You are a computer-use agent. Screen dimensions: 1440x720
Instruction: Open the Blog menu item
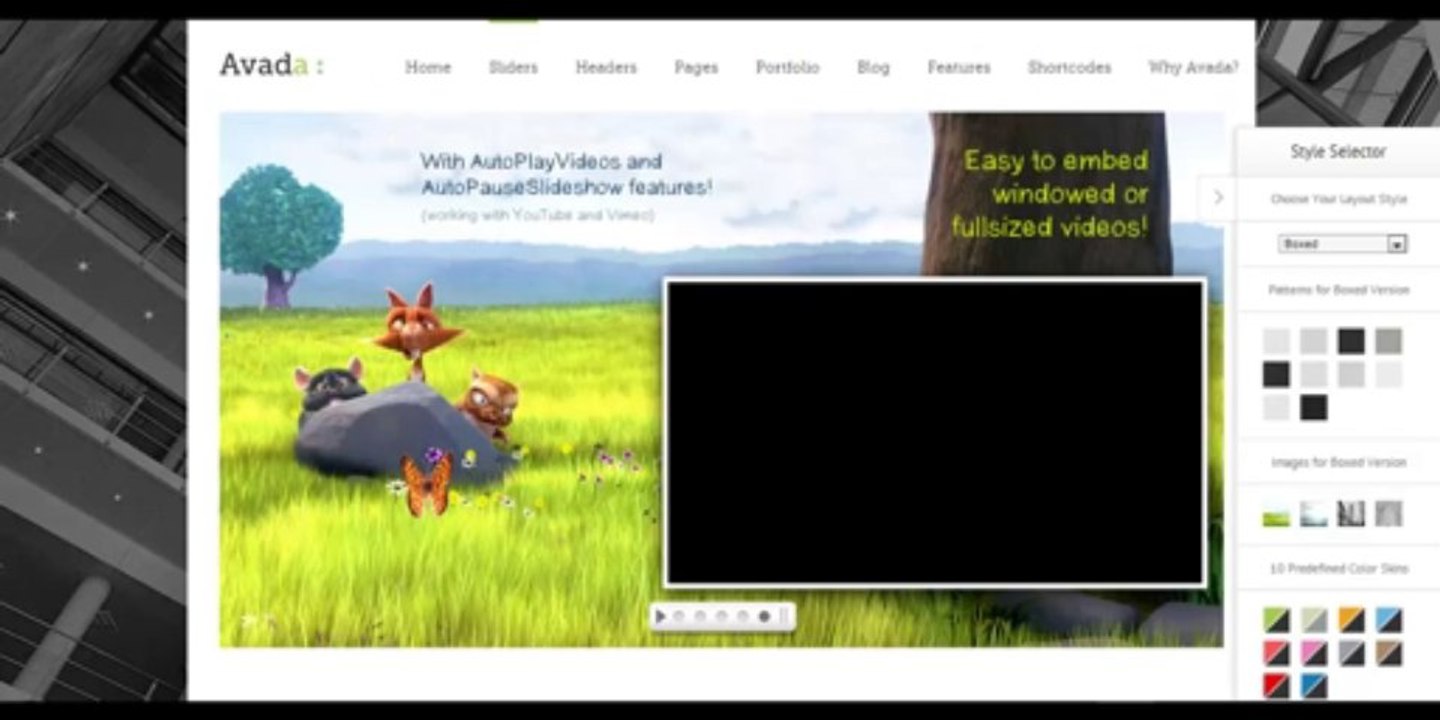click(x=873, y=68)
